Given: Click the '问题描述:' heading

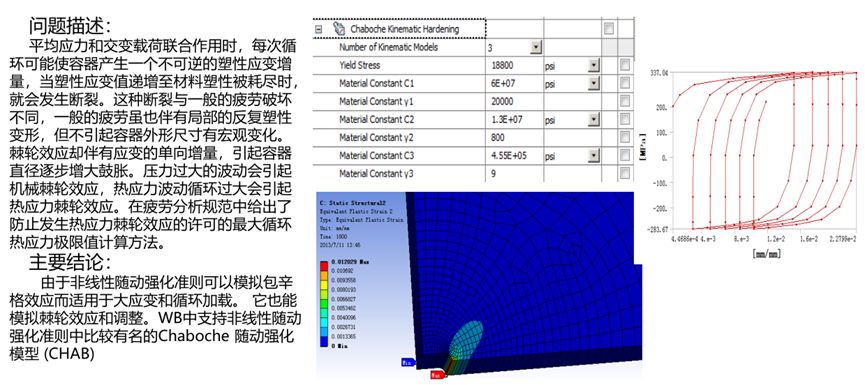Looking at the screenshot, I should click(70, 25).
